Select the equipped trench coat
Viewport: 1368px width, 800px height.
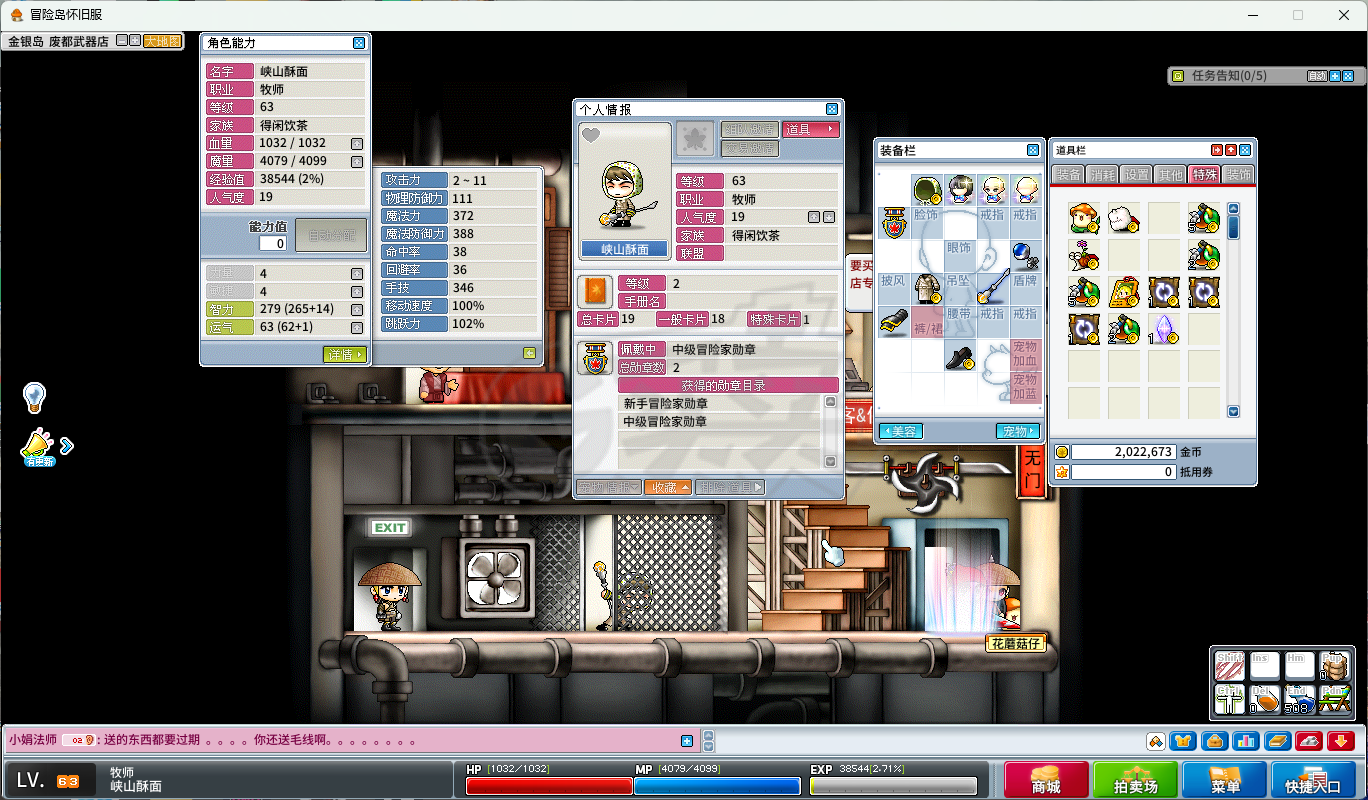pyautogui.click(x=927, y=288)
